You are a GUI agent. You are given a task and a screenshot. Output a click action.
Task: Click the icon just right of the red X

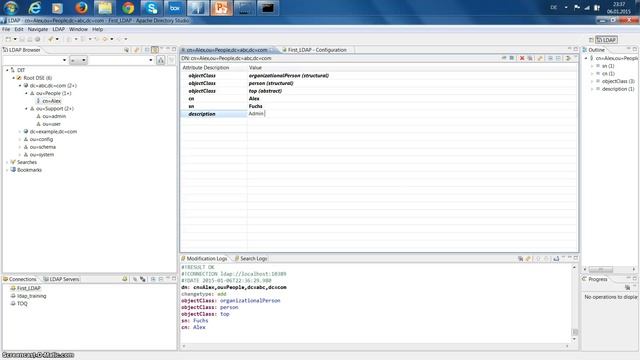coord(530,58)
